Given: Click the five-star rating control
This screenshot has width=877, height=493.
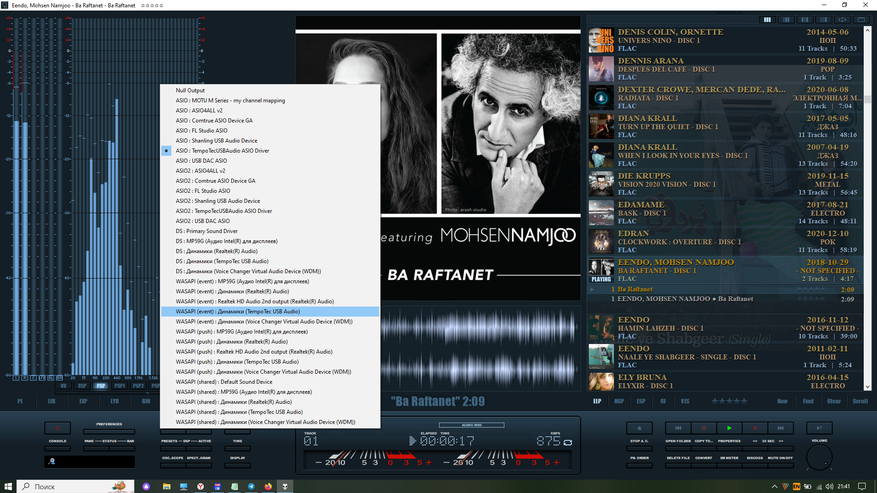Looking at the screenshot, I should 729,401.
